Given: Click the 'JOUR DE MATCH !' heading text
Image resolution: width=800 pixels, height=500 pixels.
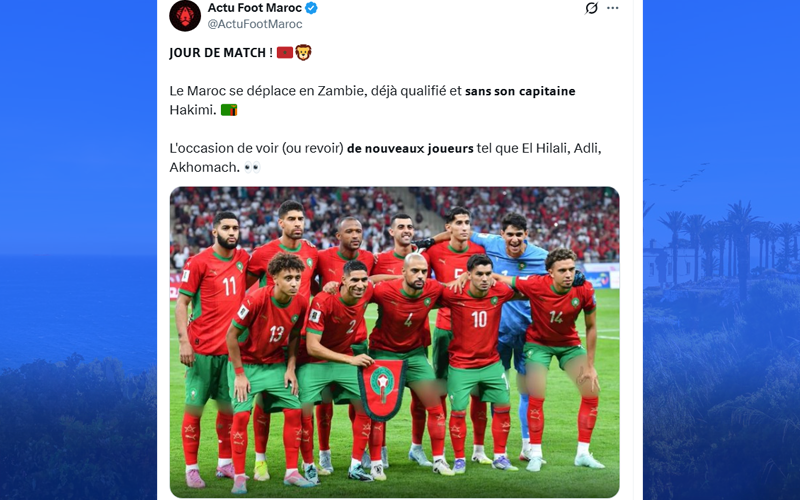Looking at the screenshot, I should coord(221,53).
